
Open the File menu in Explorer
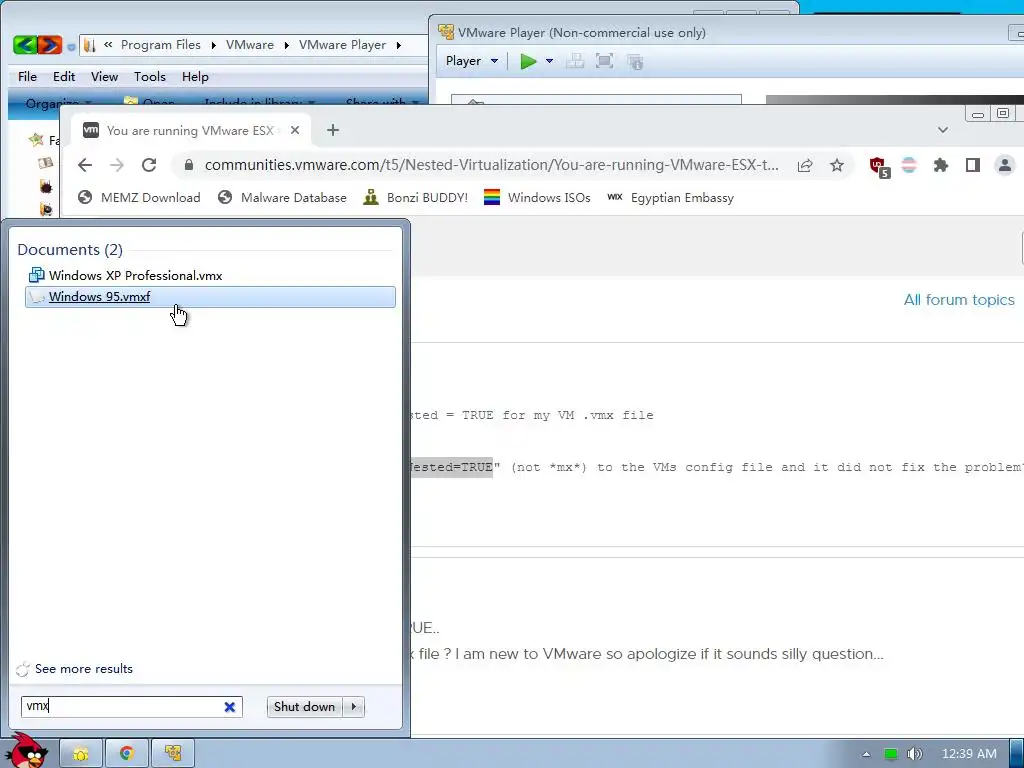(27, 76)
